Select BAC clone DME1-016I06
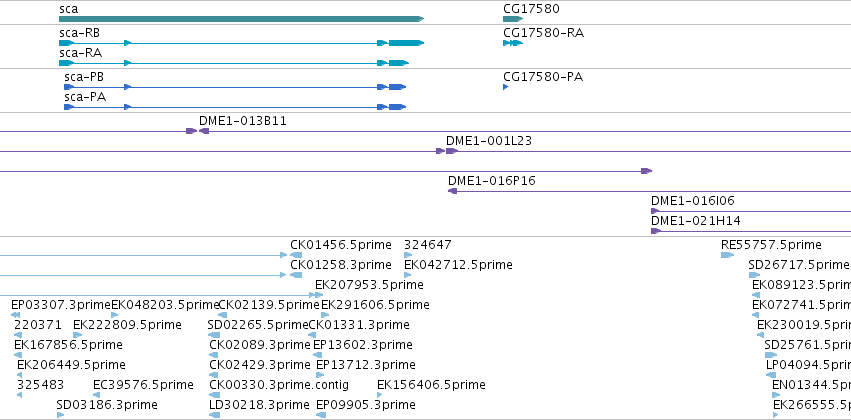The height and width of the screenshot is (420, 851). click(x=693, y=201)
